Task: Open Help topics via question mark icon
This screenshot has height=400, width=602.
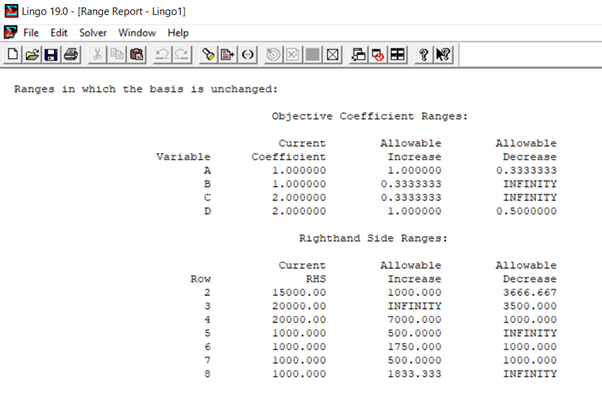Action: click(424, 55)
